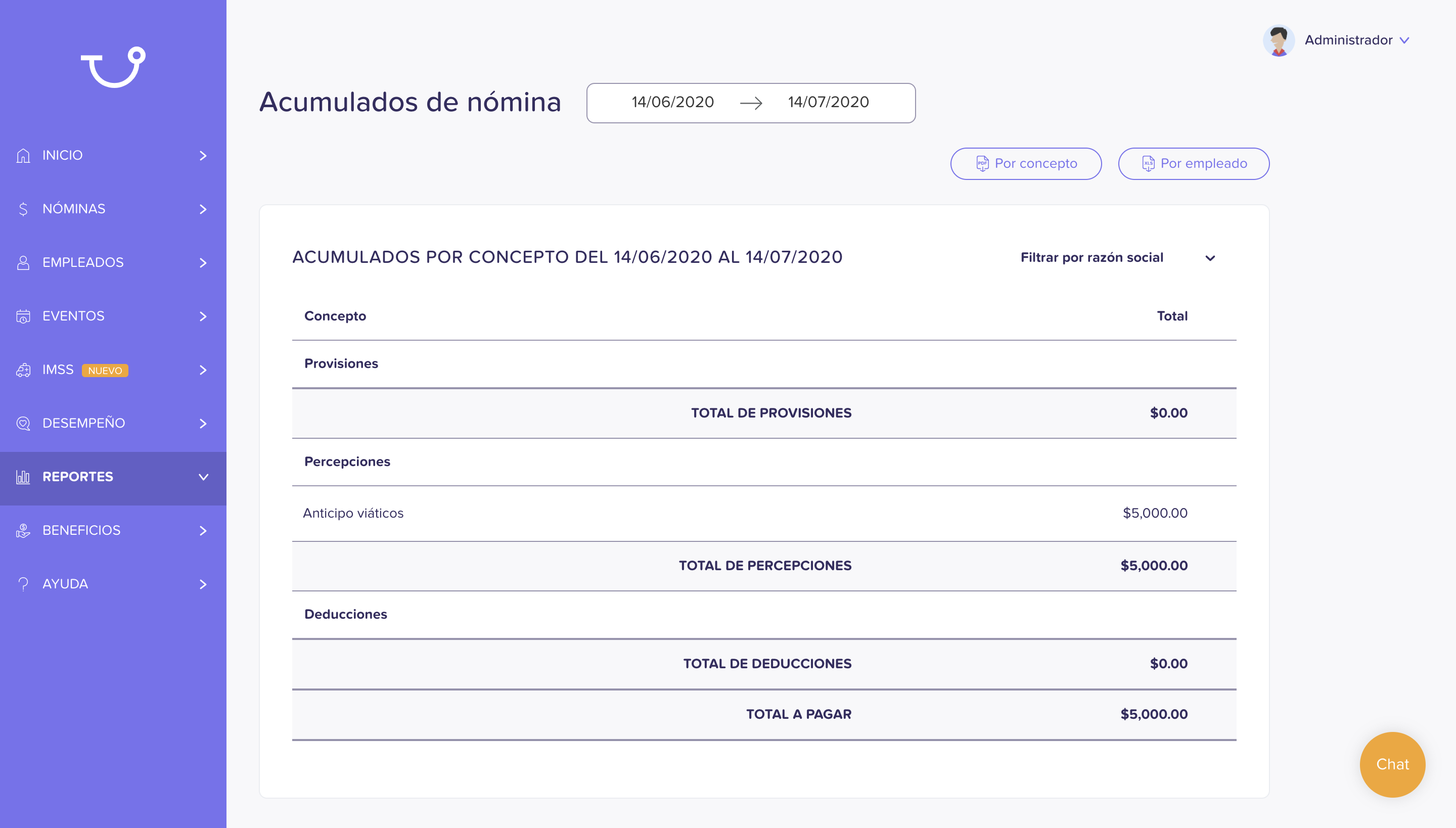The height and width of the screenshot is (828, 1456).
Task: Click the Deducciones section heading
Action: click(x=345, y=614)
